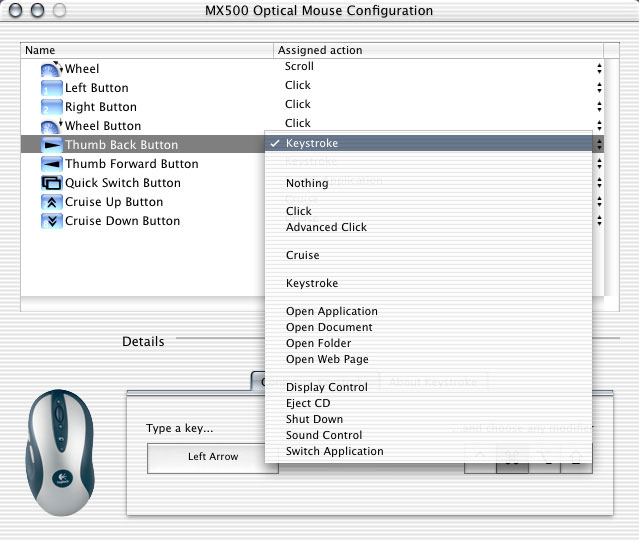The width and height of the screenshot is (639, 541).
Task: Click the window close button
Action: click(15, 10)
